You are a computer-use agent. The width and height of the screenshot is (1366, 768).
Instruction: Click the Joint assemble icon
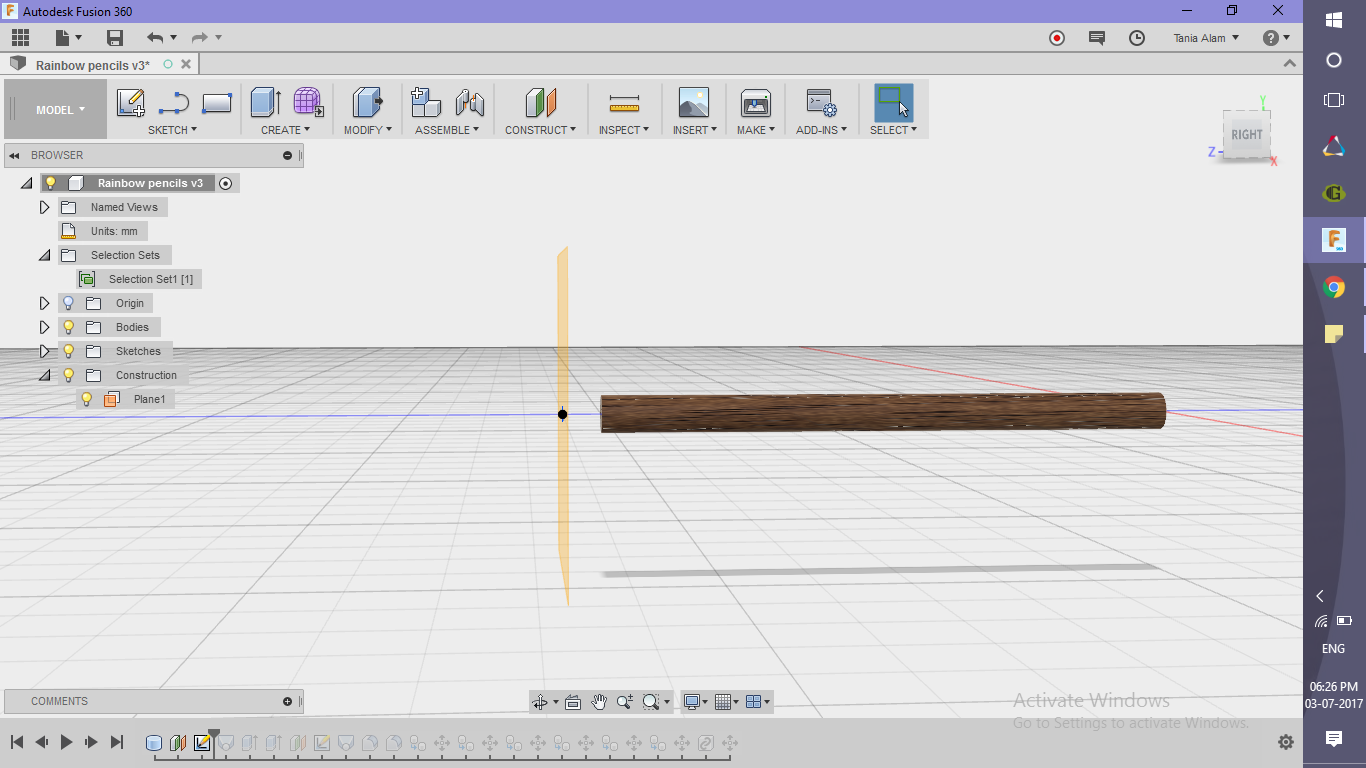click(x=469, y=103)
